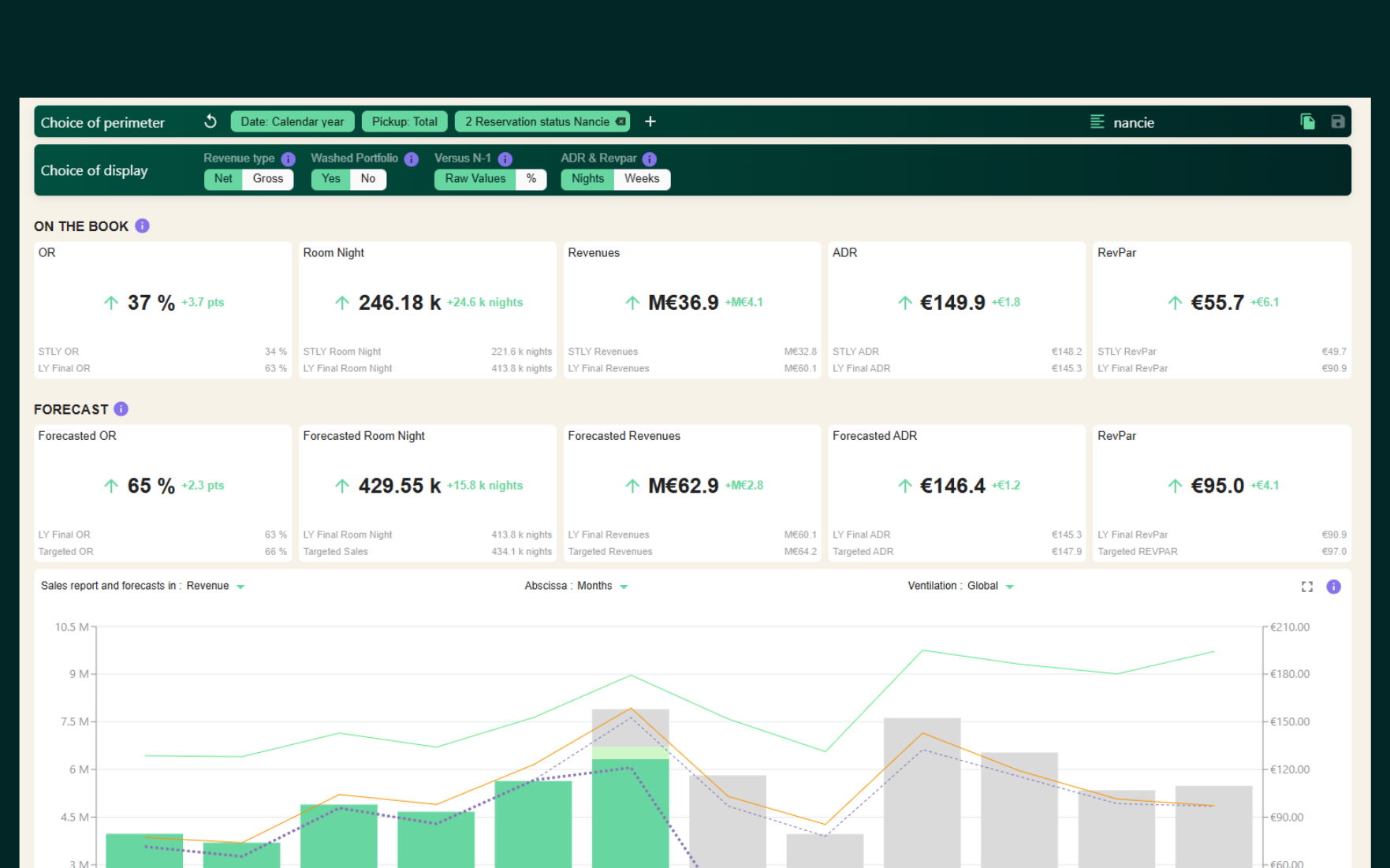
Task: Remove the Reservation status Nancie filter
Action: (x=621, y=121)
